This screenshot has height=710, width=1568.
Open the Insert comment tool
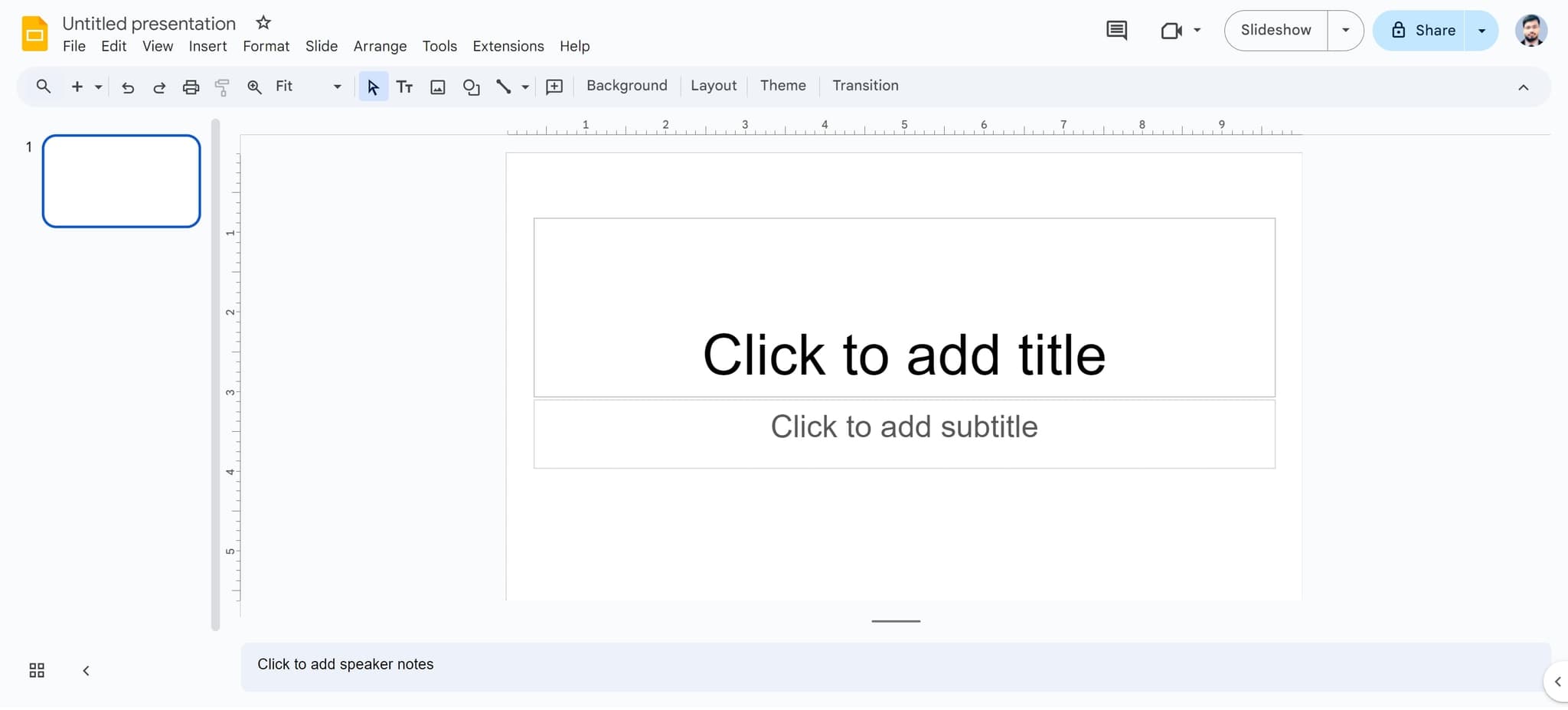(553, 87)
